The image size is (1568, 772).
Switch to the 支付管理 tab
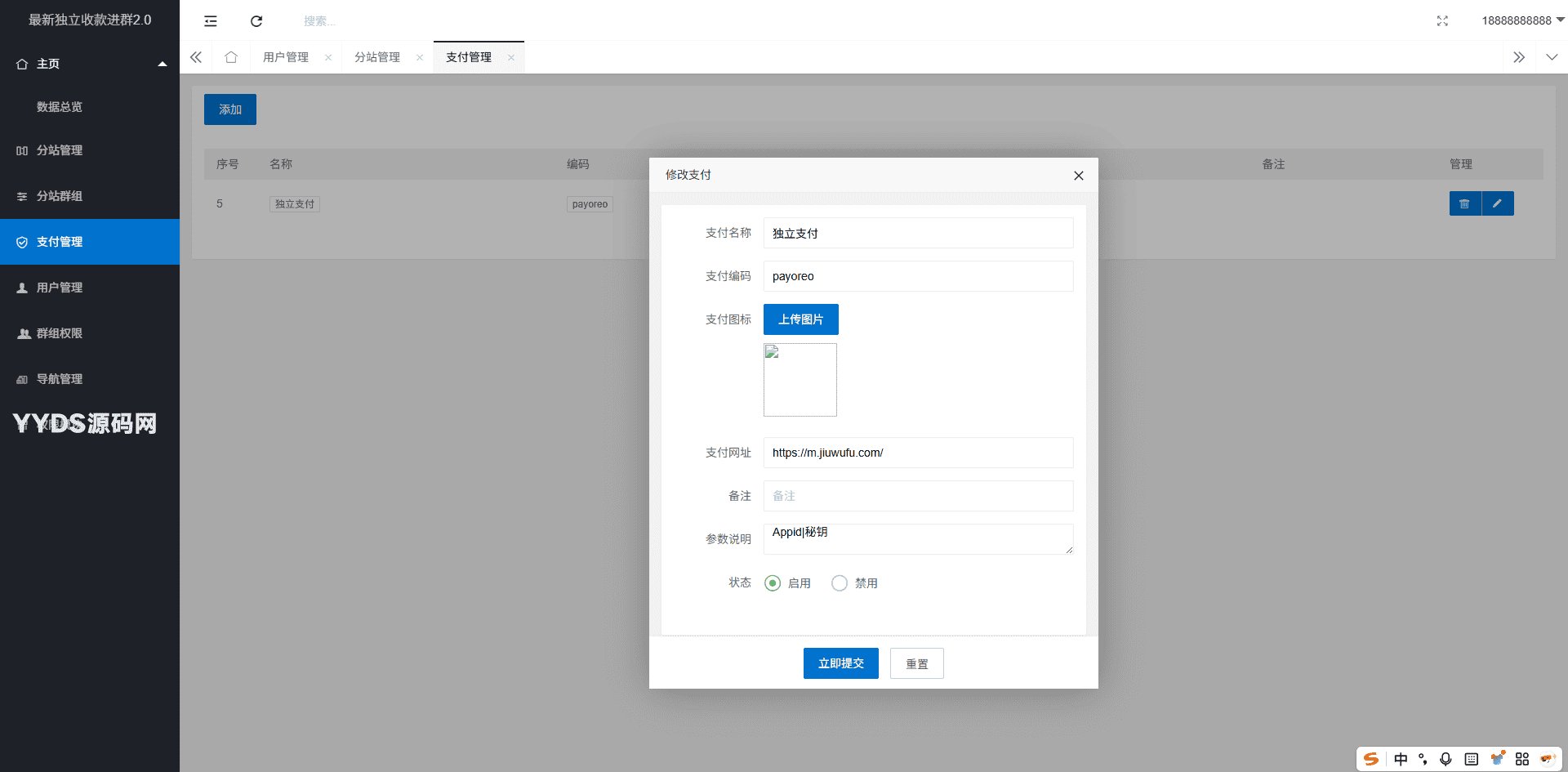click(469, 57)
